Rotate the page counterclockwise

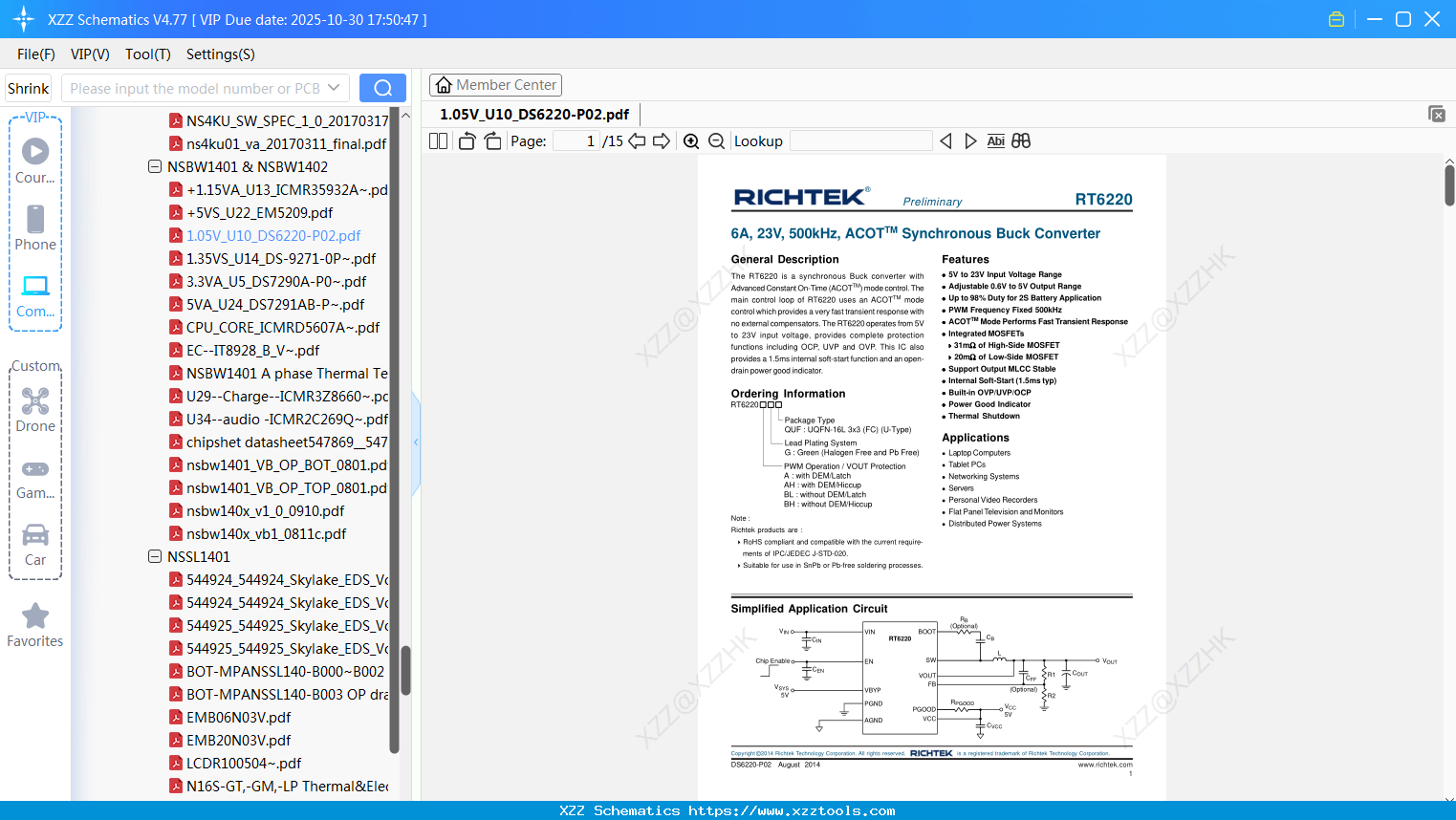[467, 141]
